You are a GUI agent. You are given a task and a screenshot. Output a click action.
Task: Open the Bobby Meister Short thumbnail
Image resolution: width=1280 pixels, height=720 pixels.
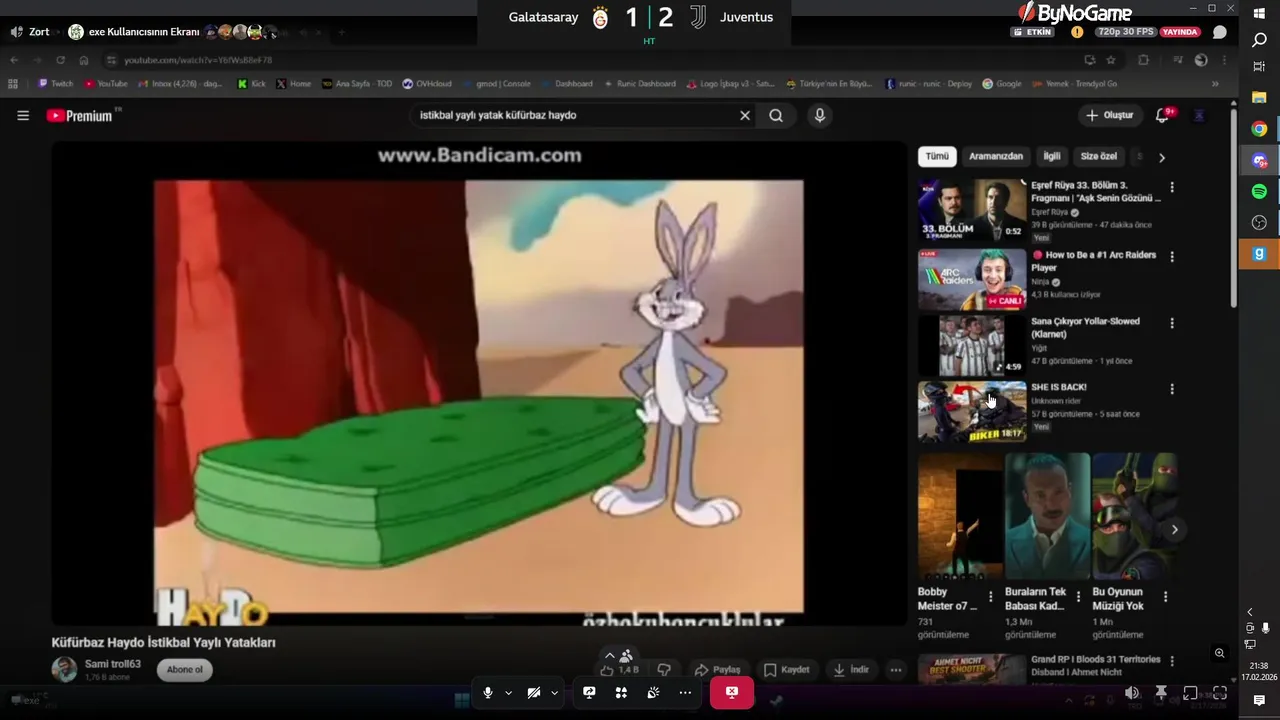(x=960, y=517)
